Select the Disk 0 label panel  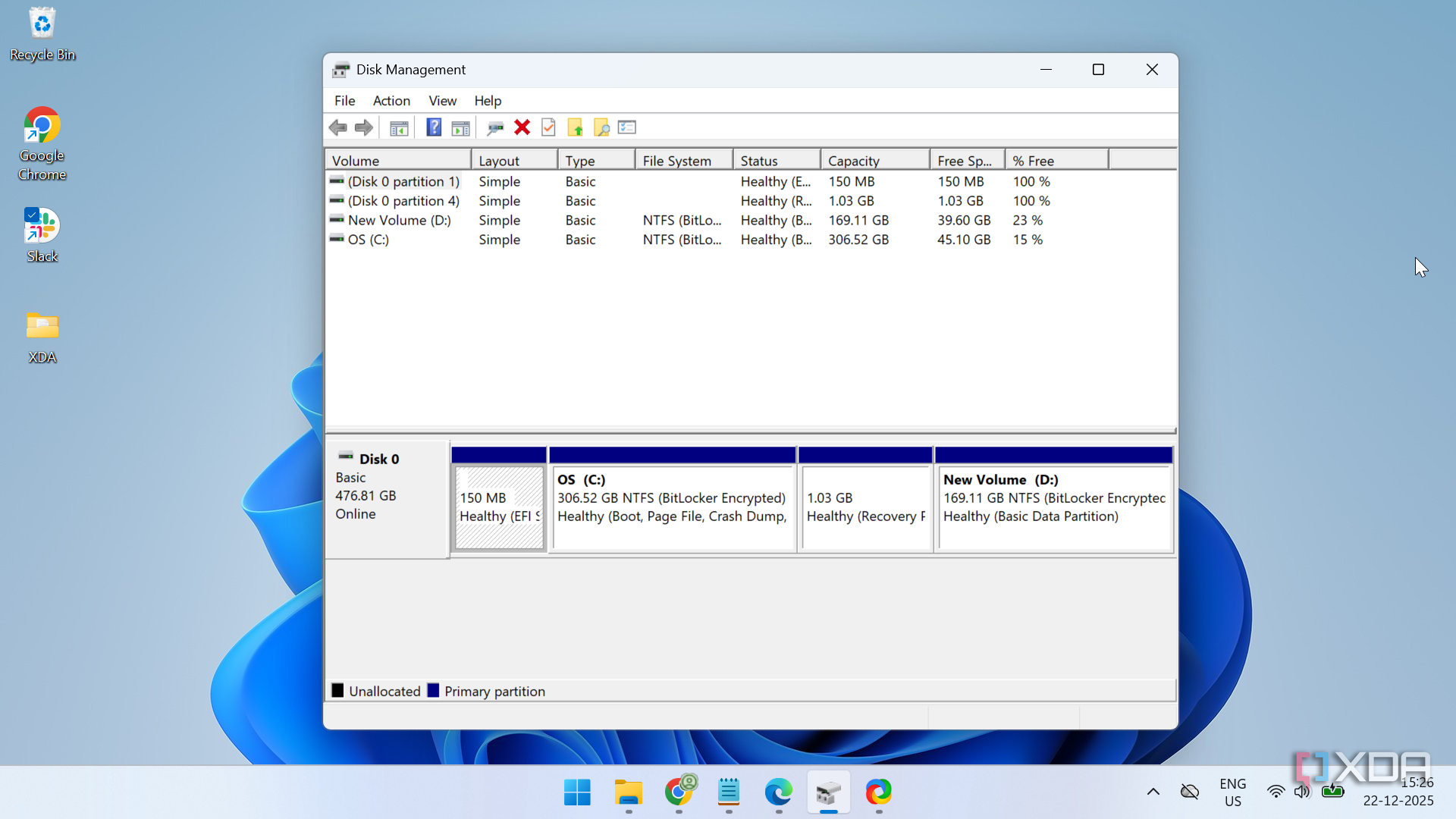(387, 500)
